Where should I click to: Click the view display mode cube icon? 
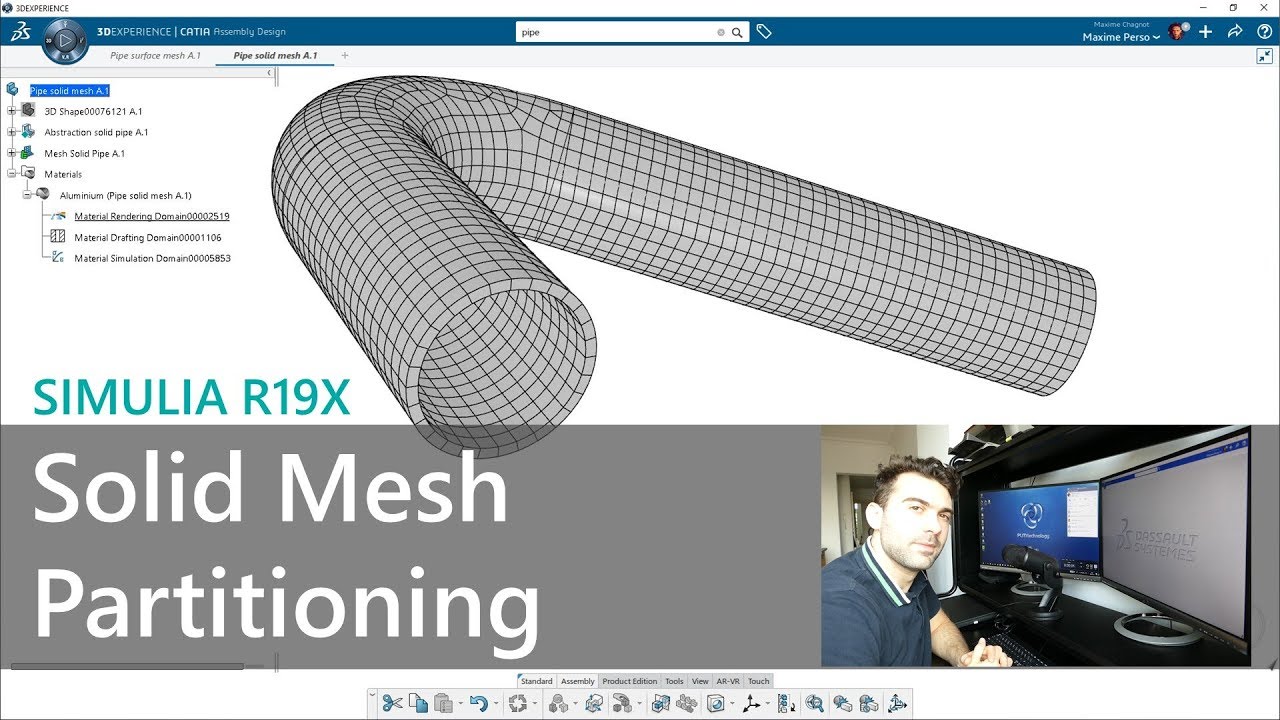click(715, 703)
